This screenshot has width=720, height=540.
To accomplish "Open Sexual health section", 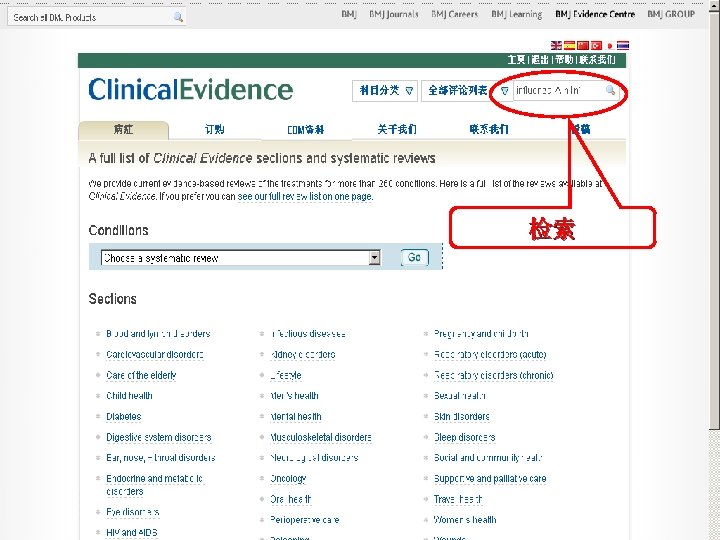I will [460, 396].
